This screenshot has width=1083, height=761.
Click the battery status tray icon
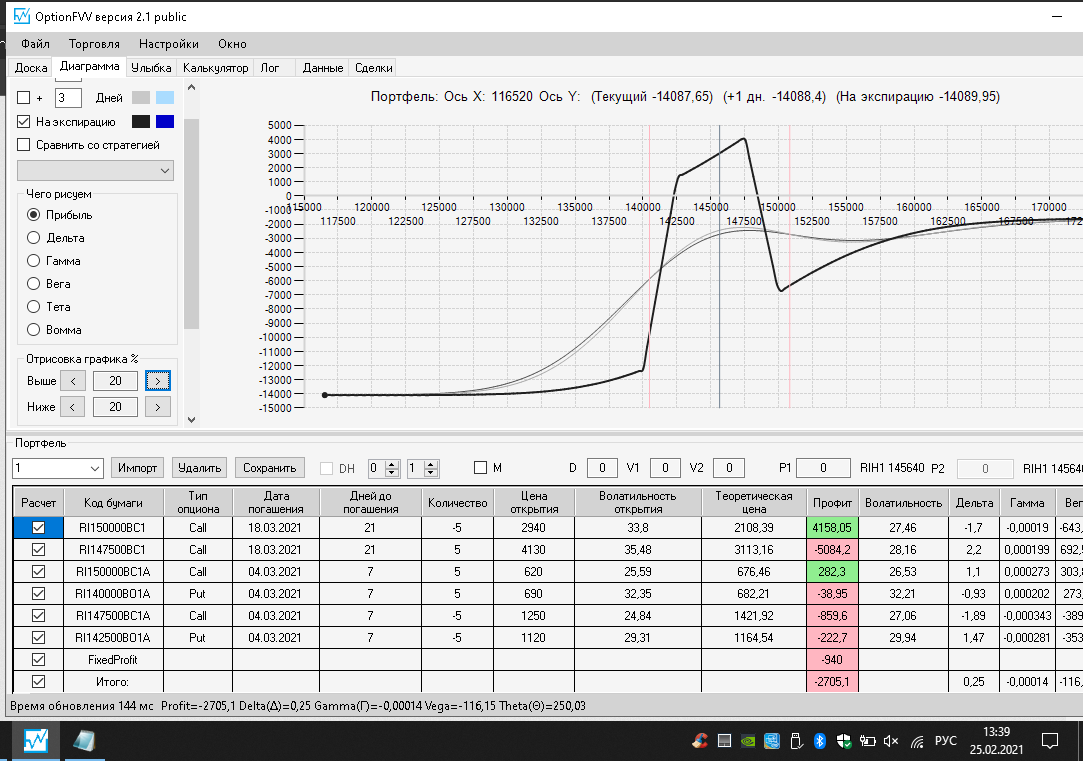click(x=868, y=741)
